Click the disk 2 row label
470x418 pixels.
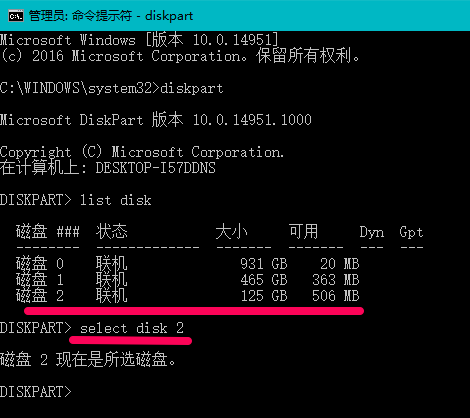click(40, 296)
